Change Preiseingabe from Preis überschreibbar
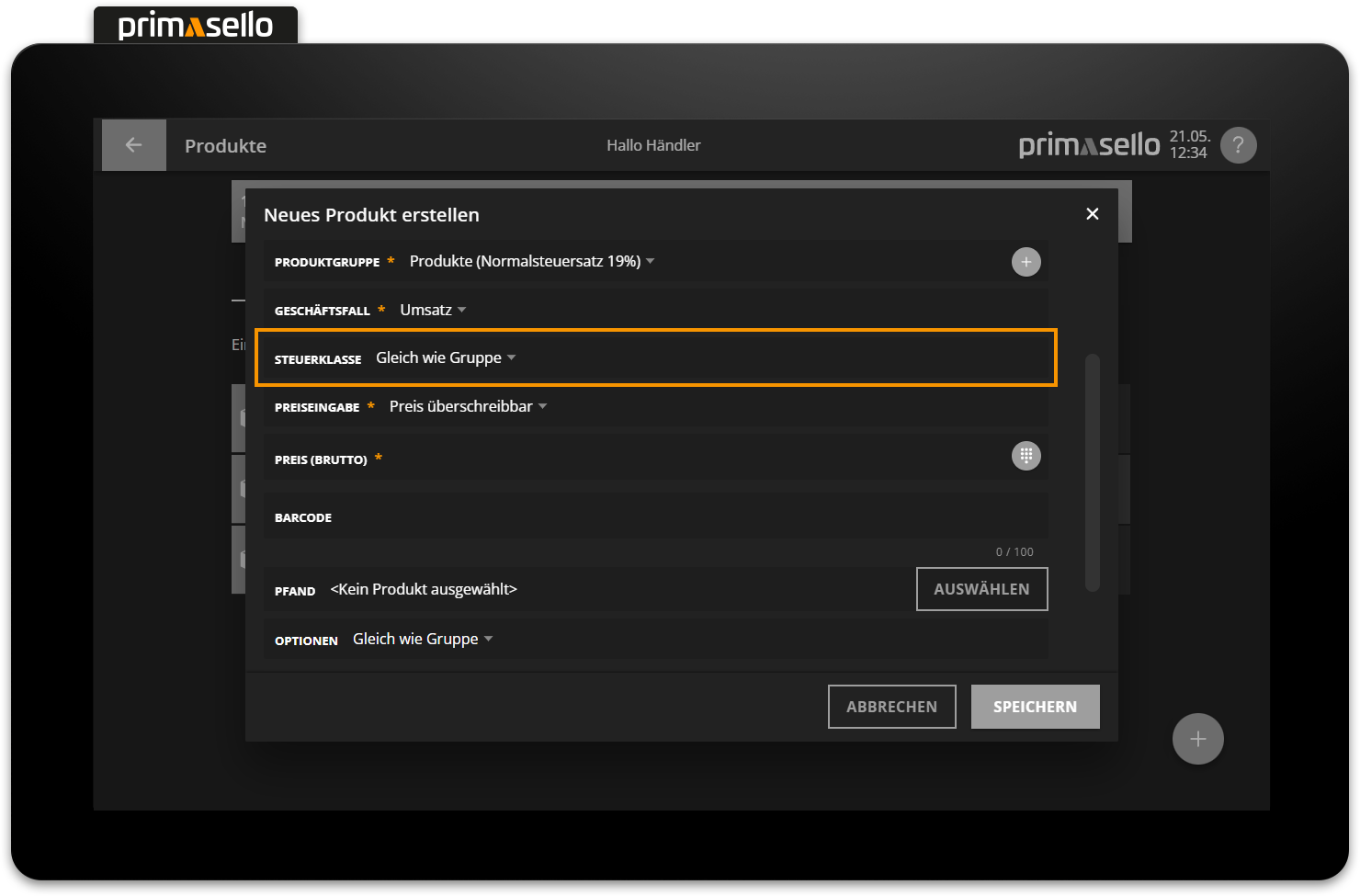Viewport: 1360px width, 896px height. point(468,407)
